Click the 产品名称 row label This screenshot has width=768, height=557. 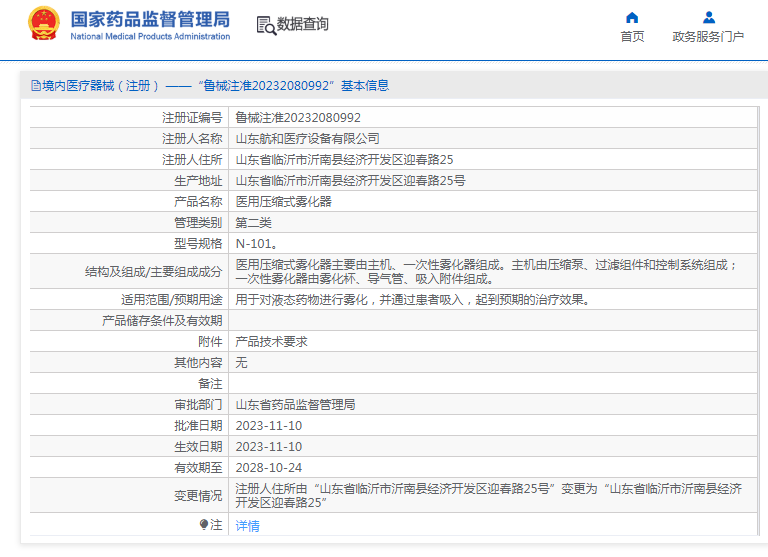198,202
